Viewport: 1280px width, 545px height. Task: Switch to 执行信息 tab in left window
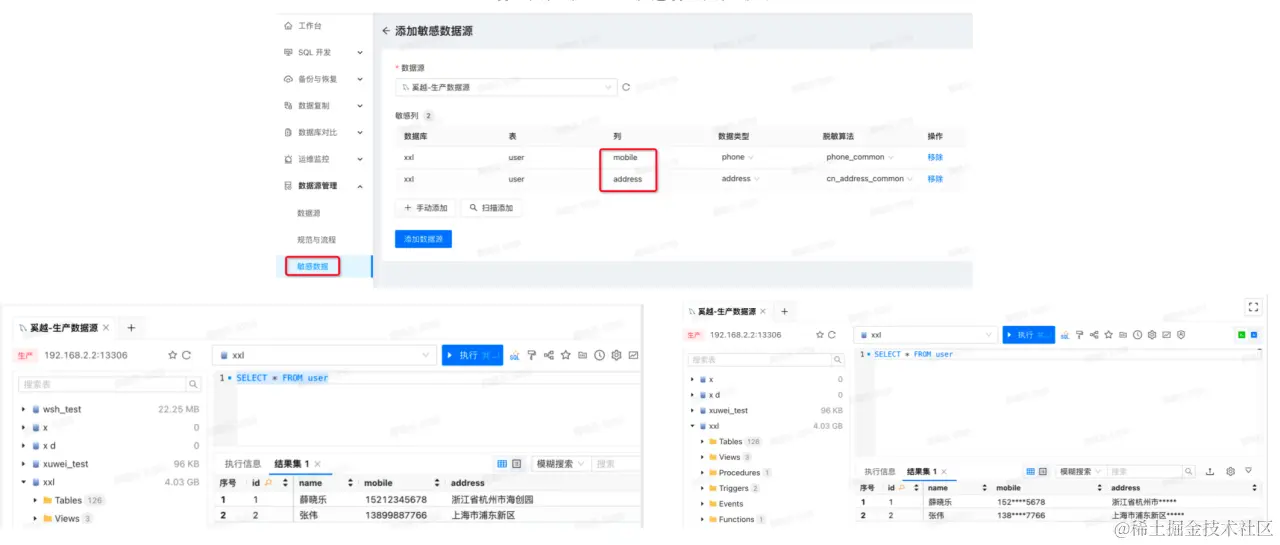(243, 464)
